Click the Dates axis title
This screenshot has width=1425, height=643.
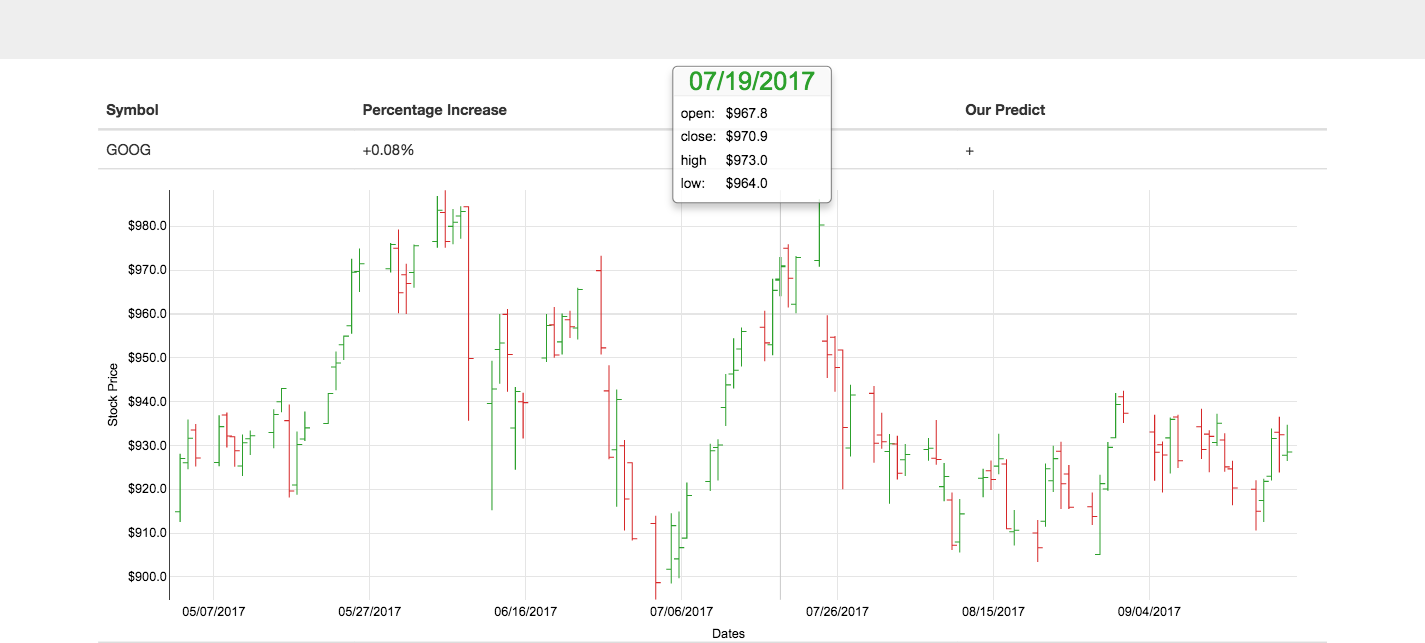728,634
